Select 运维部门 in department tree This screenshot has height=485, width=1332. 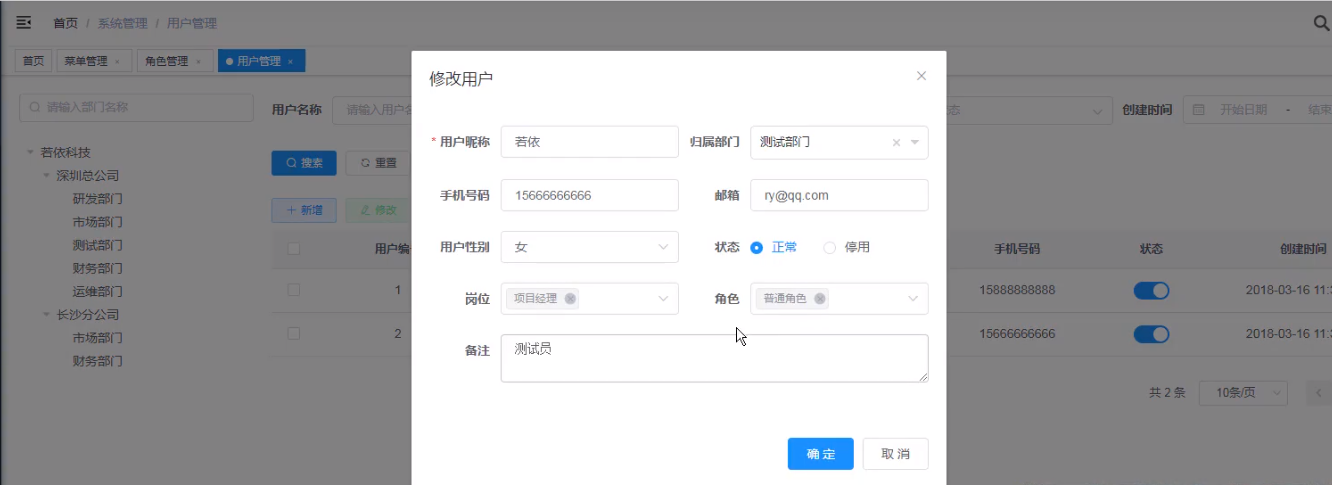[97, 292]
